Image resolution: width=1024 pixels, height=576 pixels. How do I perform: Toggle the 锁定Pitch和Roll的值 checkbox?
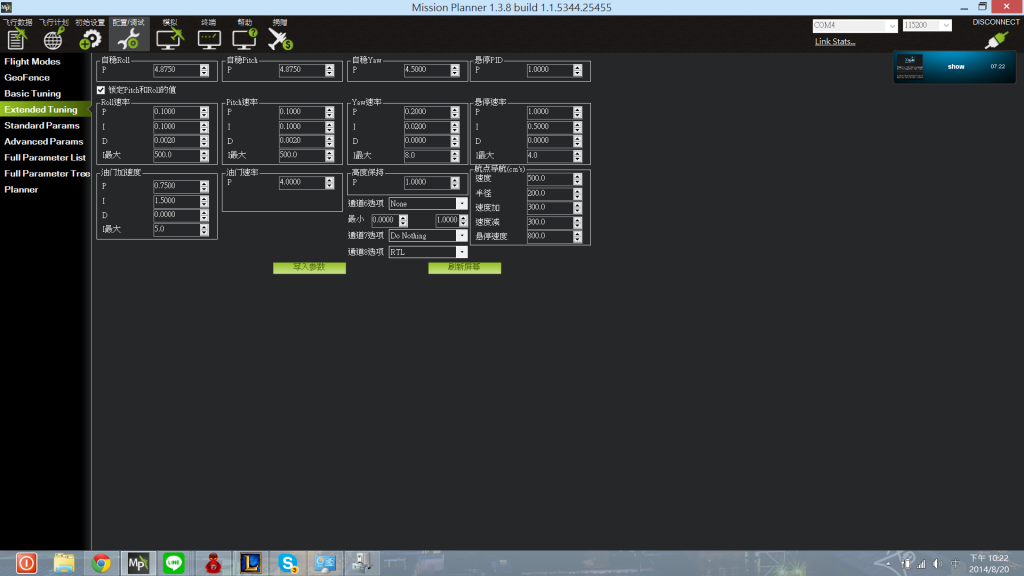101,90
